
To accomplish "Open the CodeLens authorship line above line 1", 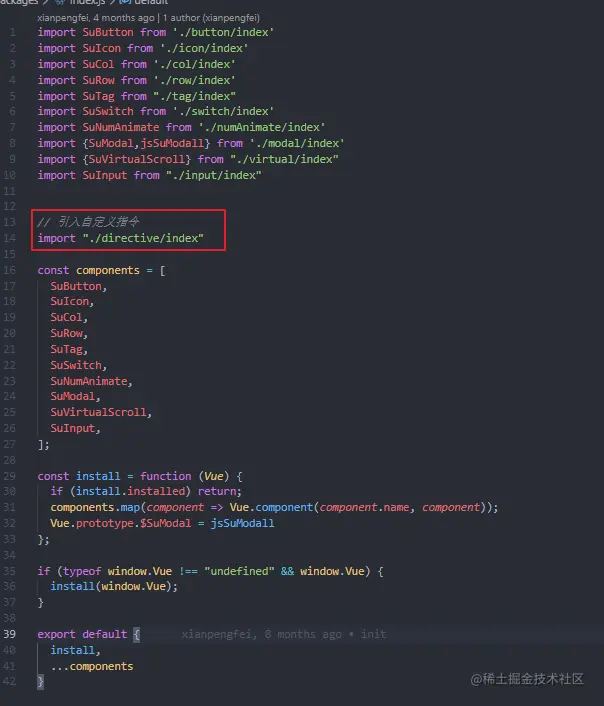I will 148,18.
